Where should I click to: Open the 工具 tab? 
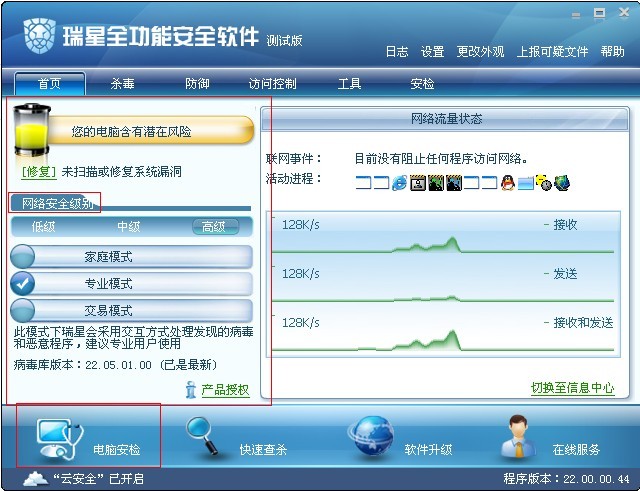click(349, 84)
